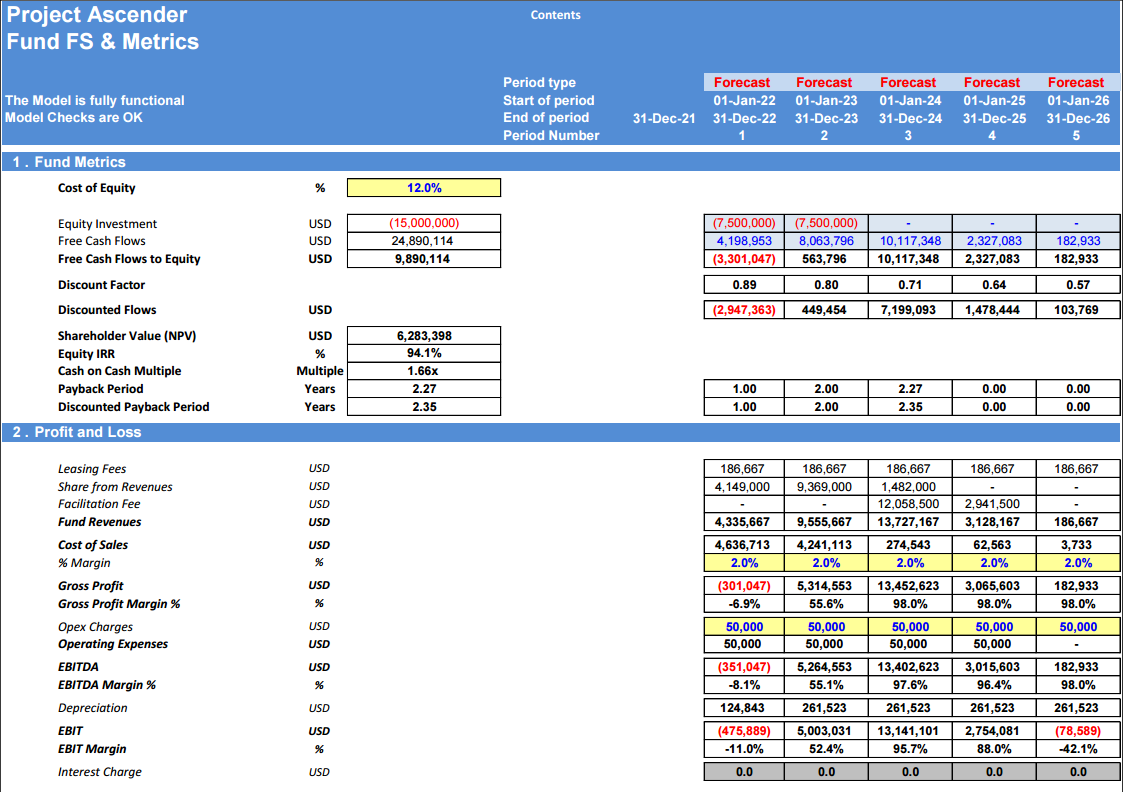Click the Equity IRR value 94.1%

(424, 353)
